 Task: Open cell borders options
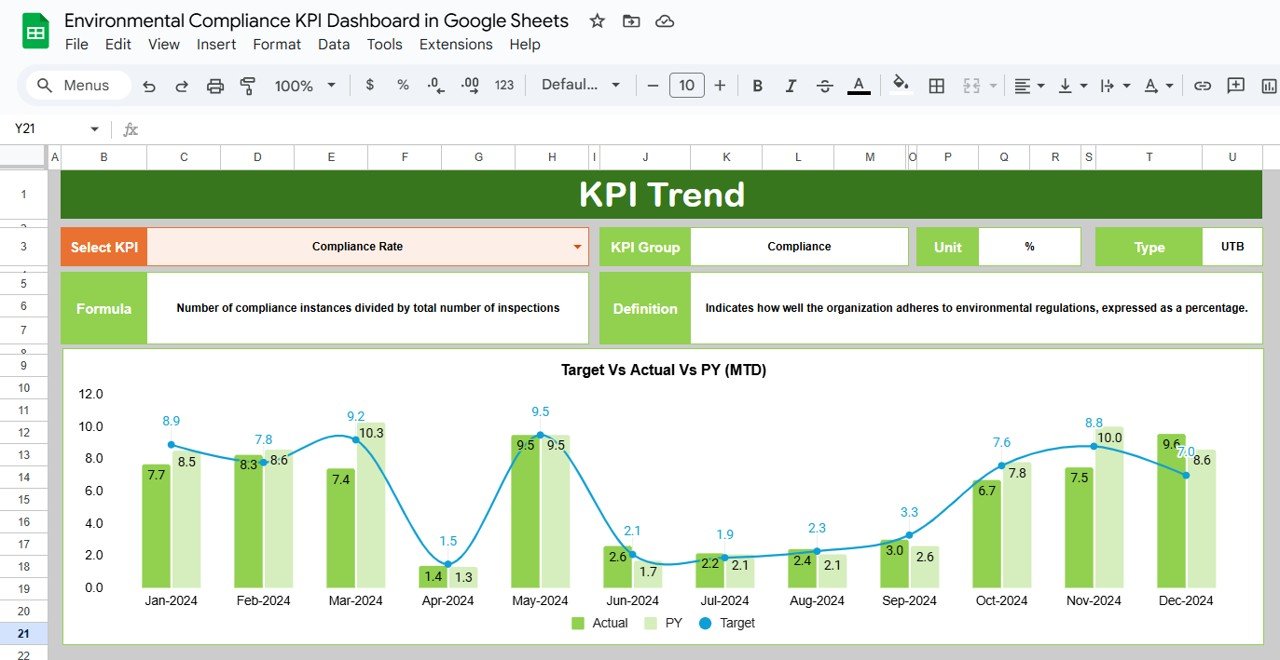pos(937,86)
